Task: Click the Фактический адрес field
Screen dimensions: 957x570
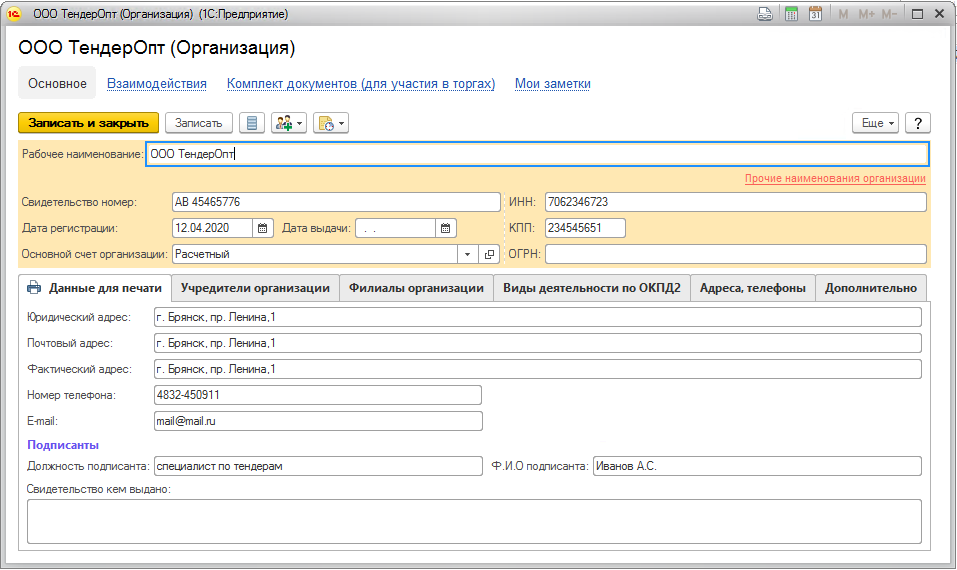Action: click(538, 369)
